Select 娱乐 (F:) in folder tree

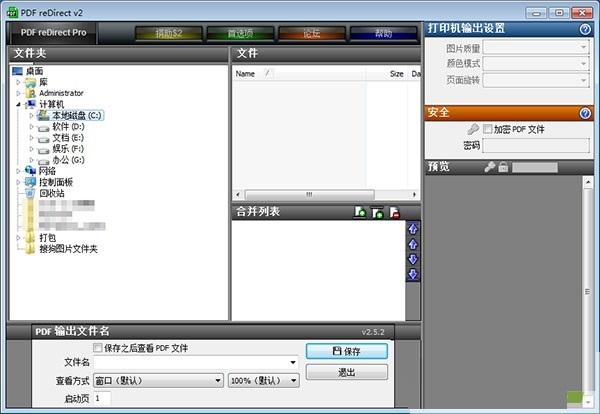pyautogui.click(x=68, y=148)
